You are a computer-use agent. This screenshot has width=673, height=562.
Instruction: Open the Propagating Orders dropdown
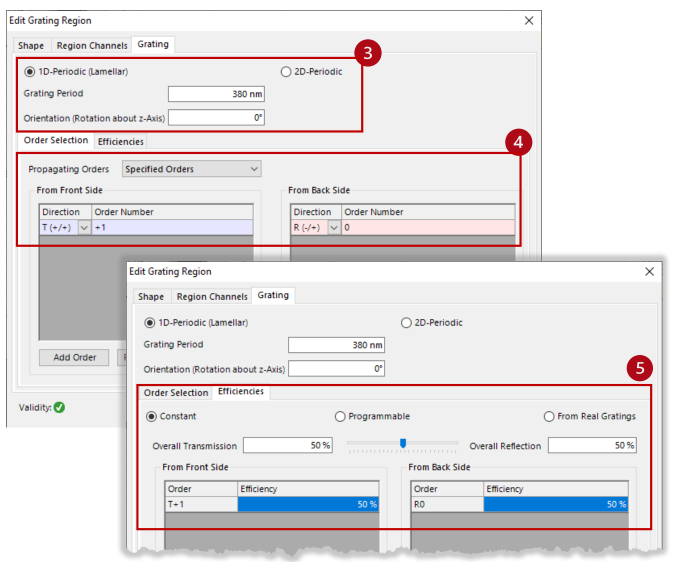191,169
